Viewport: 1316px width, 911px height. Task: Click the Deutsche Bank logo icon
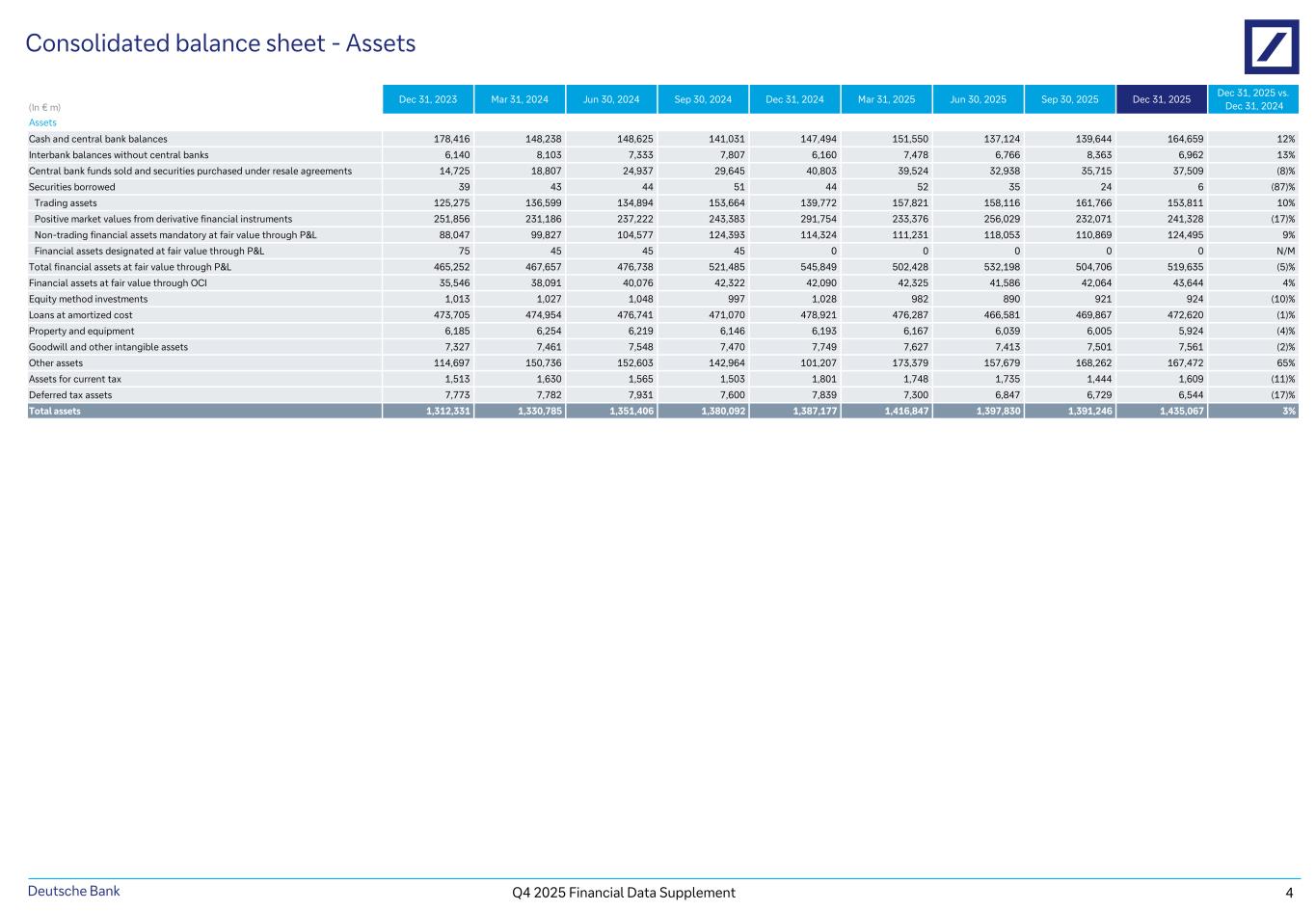(x=1271, y=46)
